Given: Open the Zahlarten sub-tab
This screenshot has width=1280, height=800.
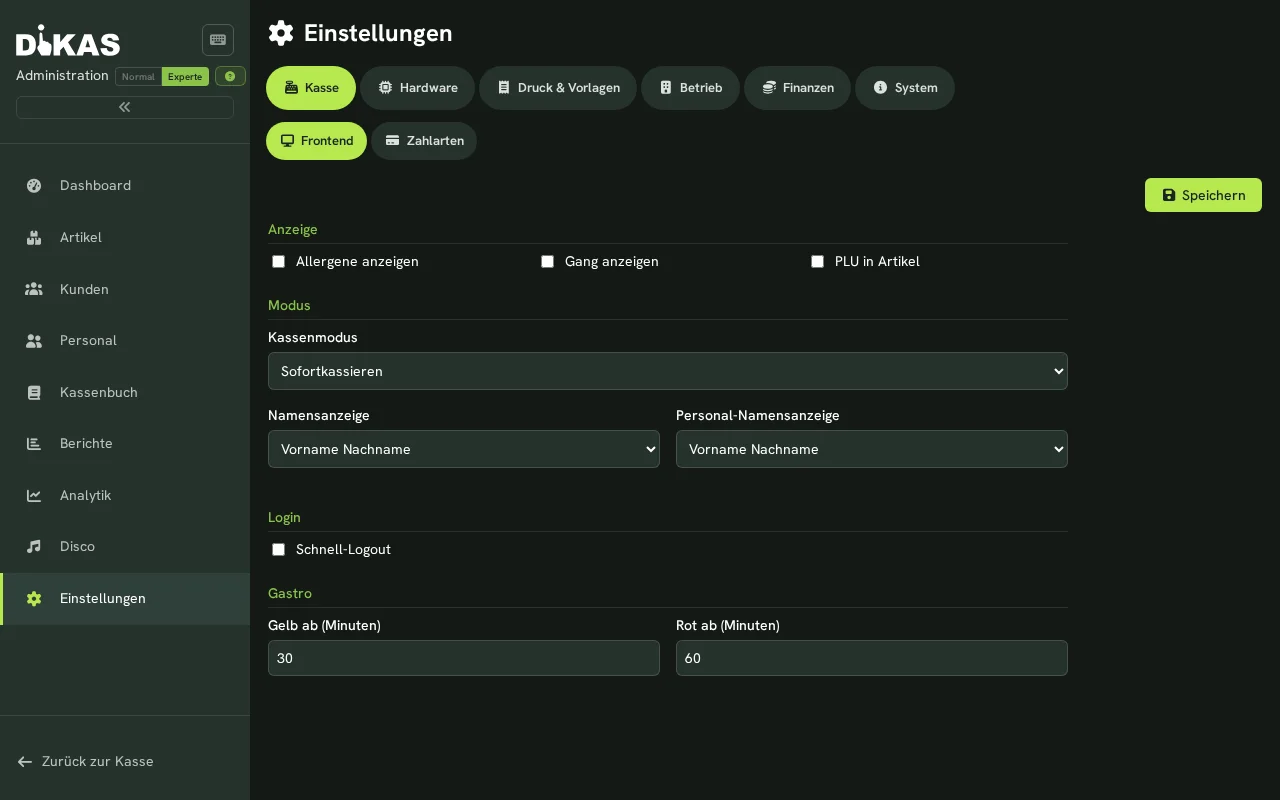Looking at the screenshot, I should pyautogui.click(x=424, y=141).
